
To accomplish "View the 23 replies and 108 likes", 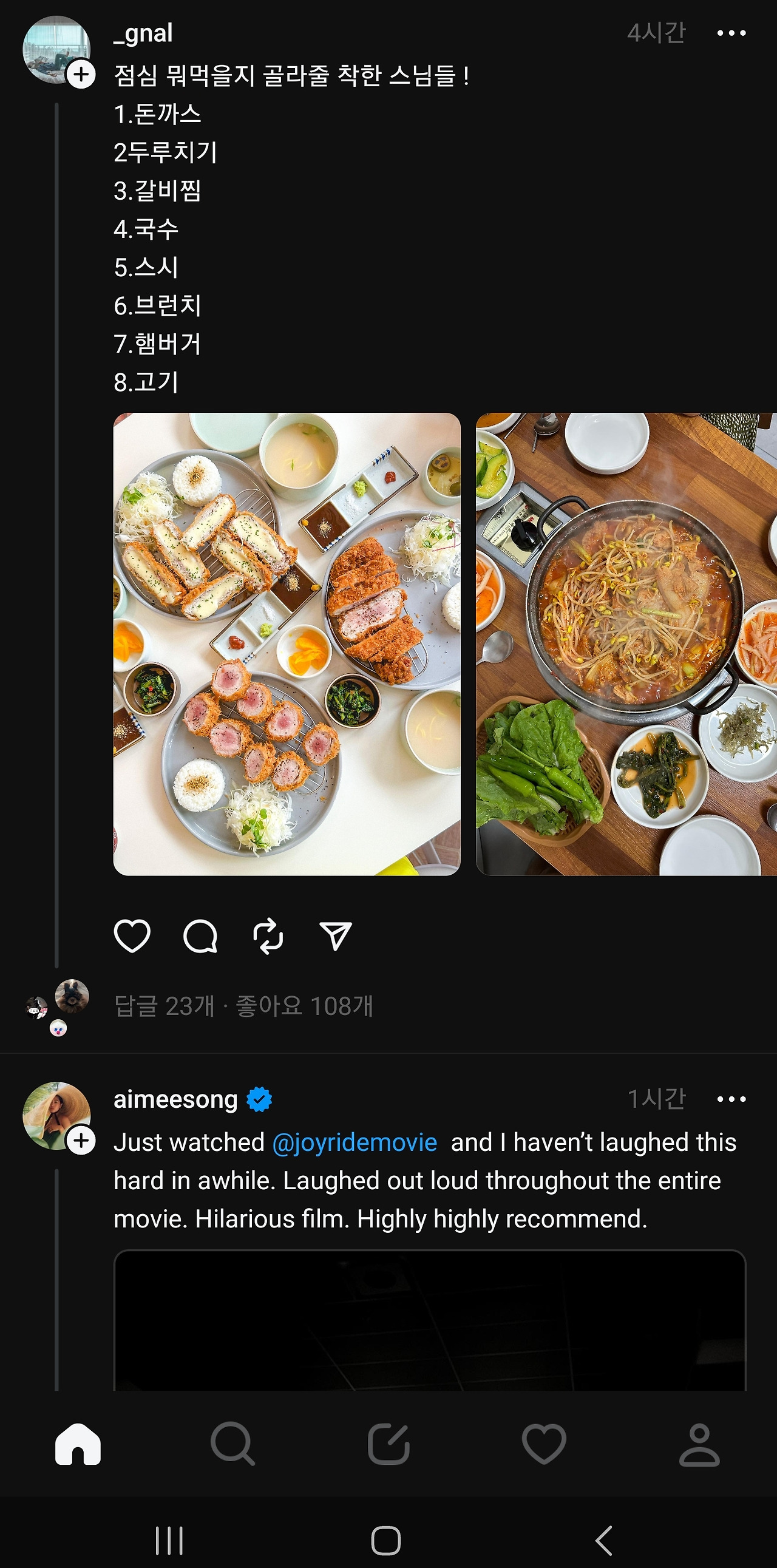I will coord(243,1005).
